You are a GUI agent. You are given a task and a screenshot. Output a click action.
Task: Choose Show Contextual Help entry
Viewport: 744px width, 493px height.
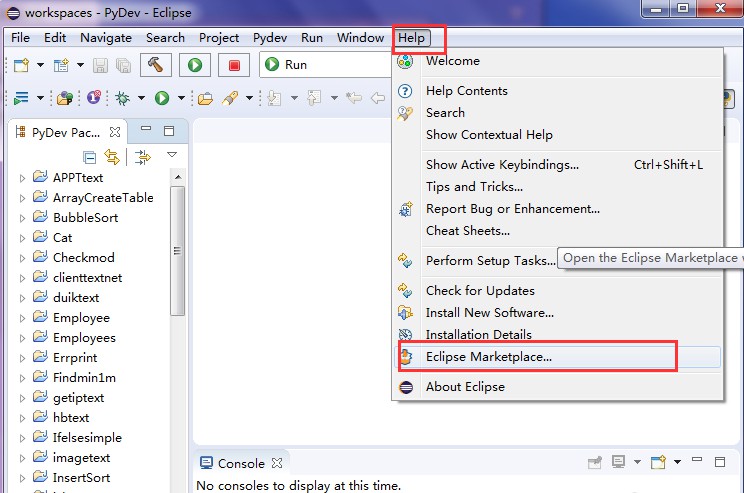558,135
